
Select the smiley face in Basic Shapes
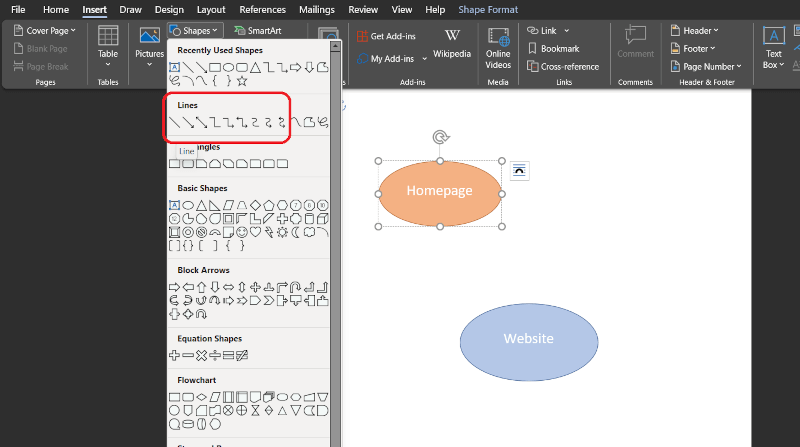pyautogui.click(x=242, y=232)
